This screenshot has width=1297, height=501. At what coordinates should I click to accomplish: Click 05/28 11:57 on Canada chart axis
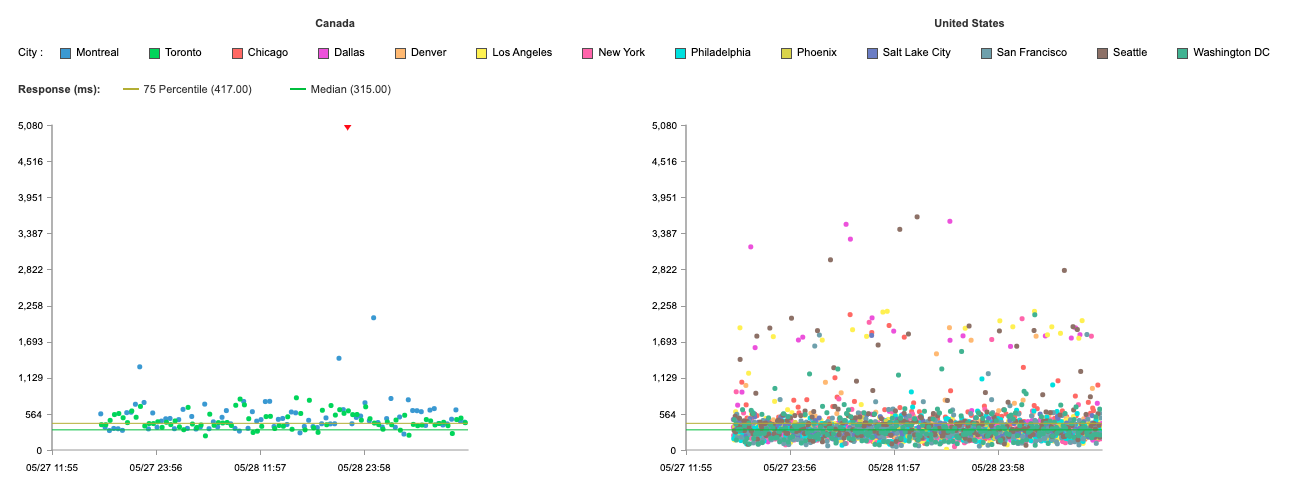point(261,467)
